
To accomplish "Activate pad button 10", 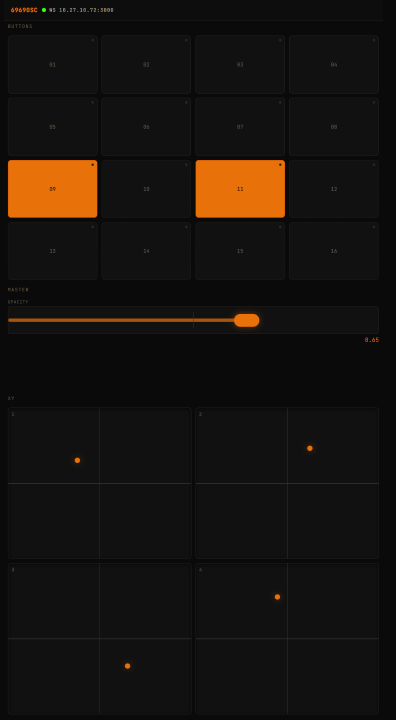I will click(146, 189).
